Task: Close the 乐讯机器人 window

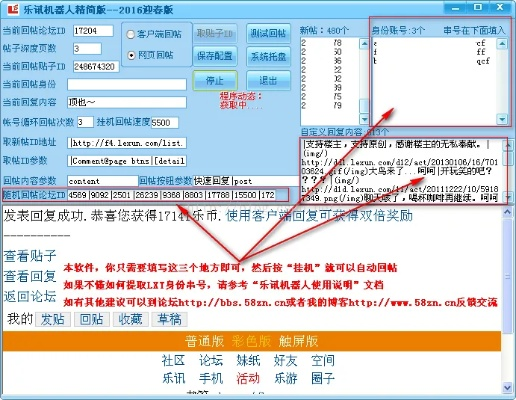Action: click(500, 7)
